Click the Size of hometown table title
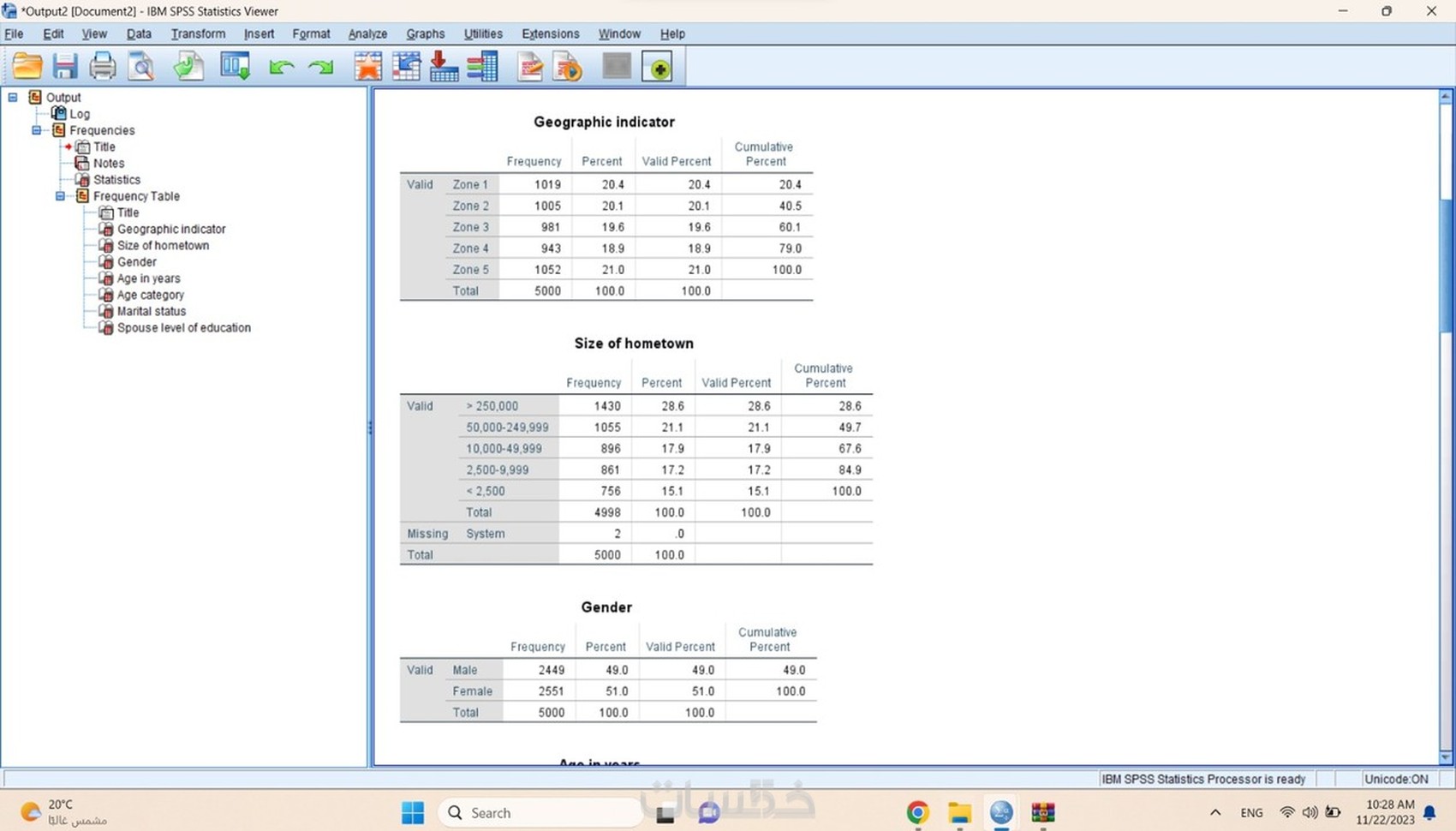1456x831 pixels. pos(634,344)
